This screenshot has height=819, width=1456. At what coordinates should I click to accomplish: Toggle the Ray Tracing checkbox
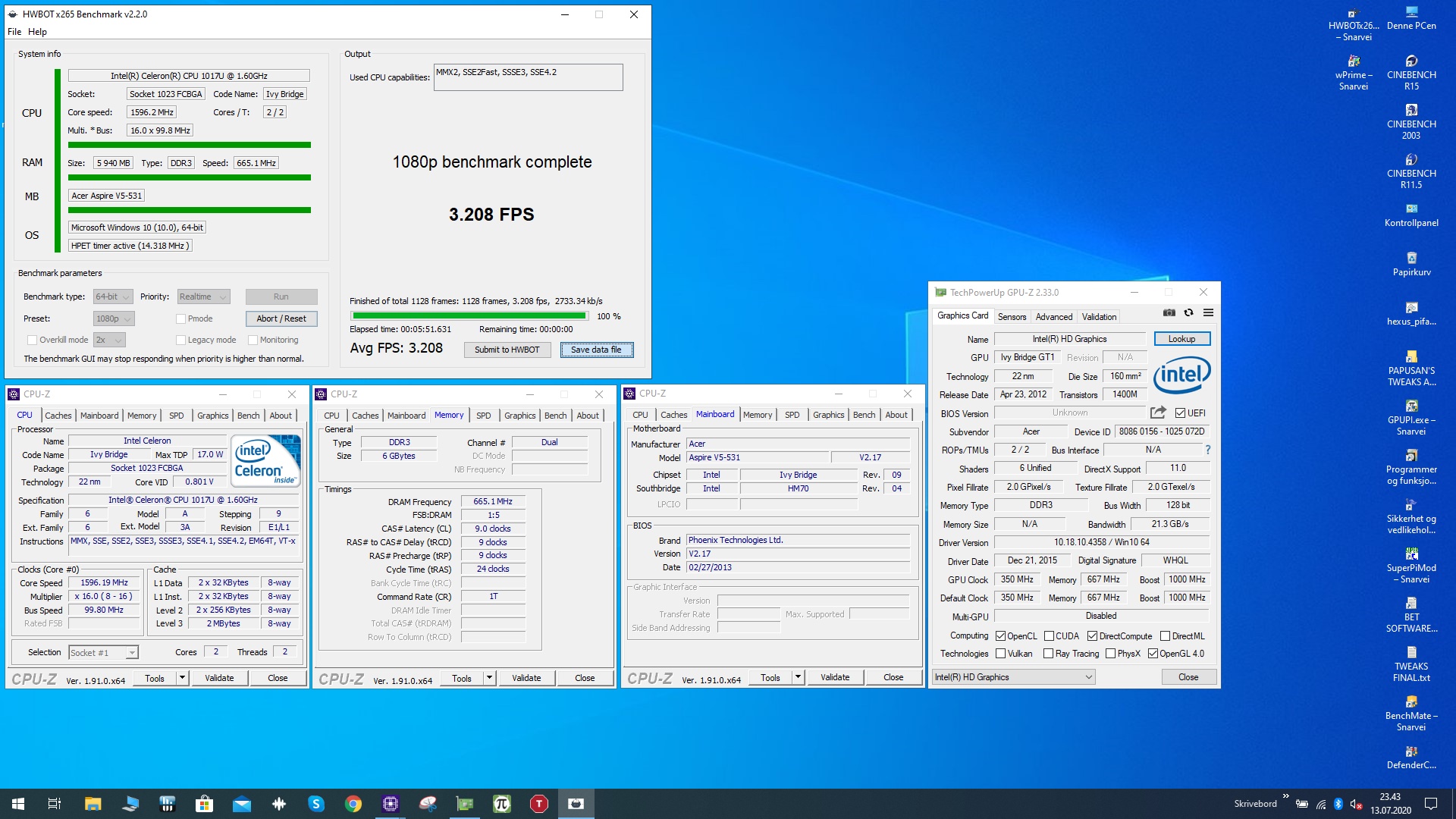click(1048, 654)
